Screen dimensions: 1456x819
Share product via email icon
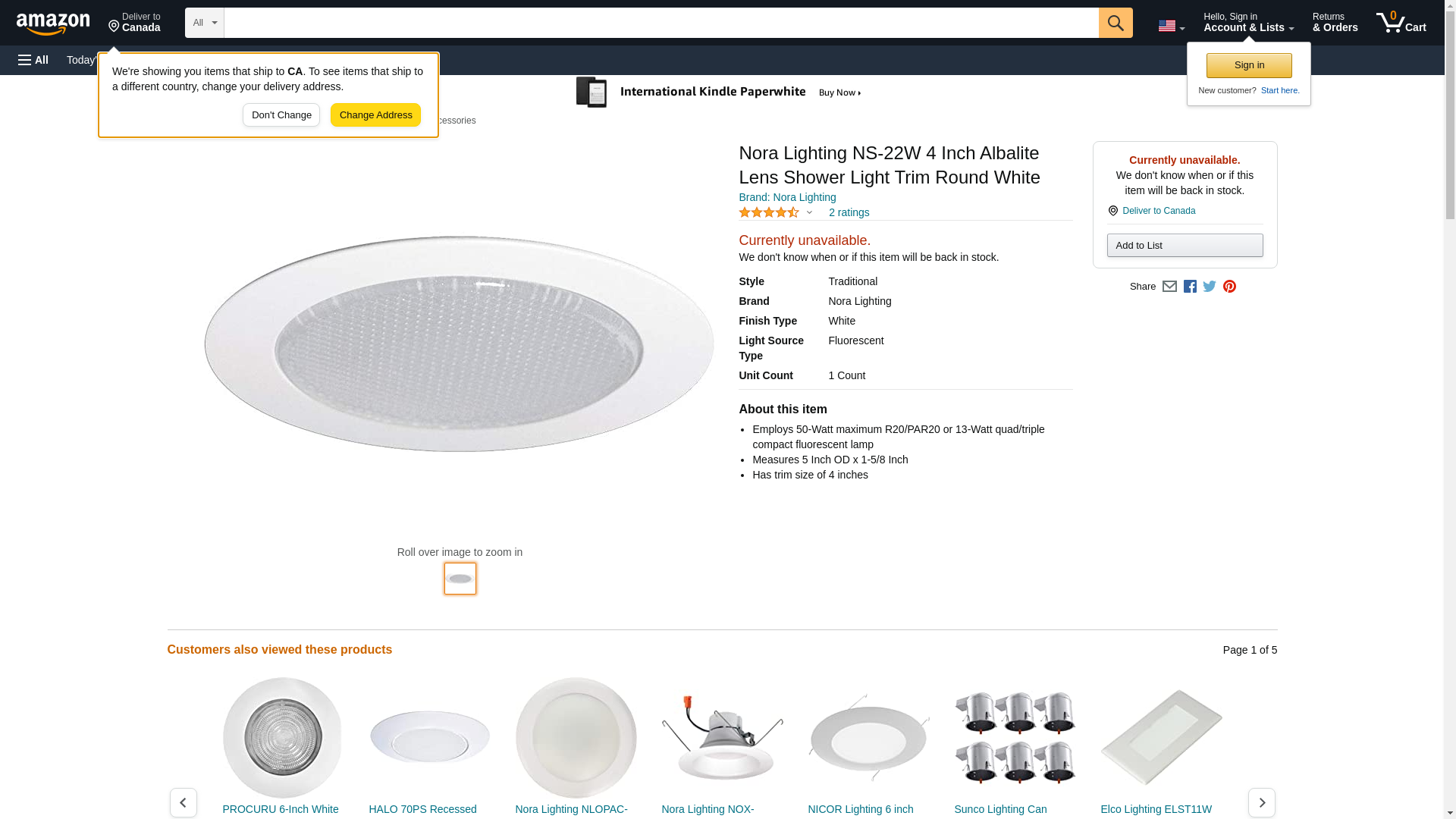point(1169,287)
